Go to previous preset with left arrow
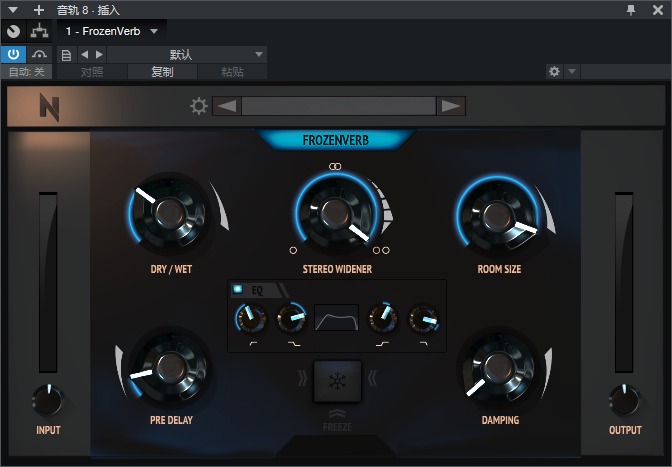672x467 pixels. 227,107
